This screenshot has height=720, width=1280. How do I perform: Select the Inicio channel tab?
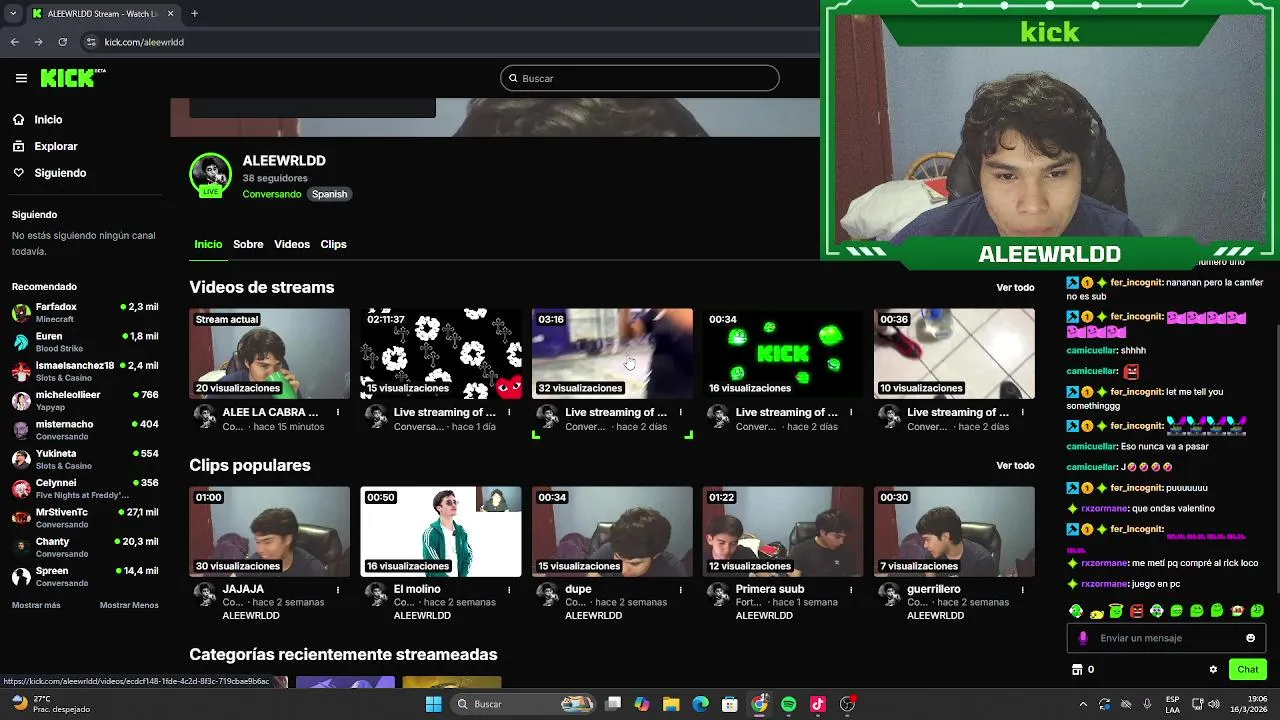pyautogui.click(x=208, y=244)
